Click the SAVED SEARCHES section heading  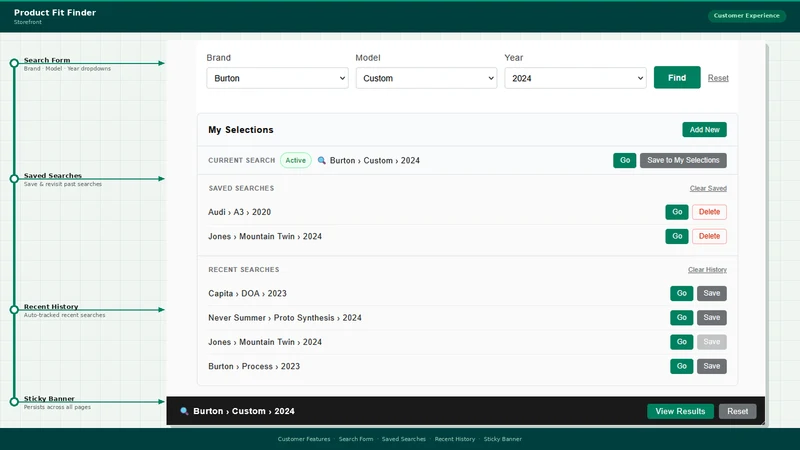(x=241, y=188)
